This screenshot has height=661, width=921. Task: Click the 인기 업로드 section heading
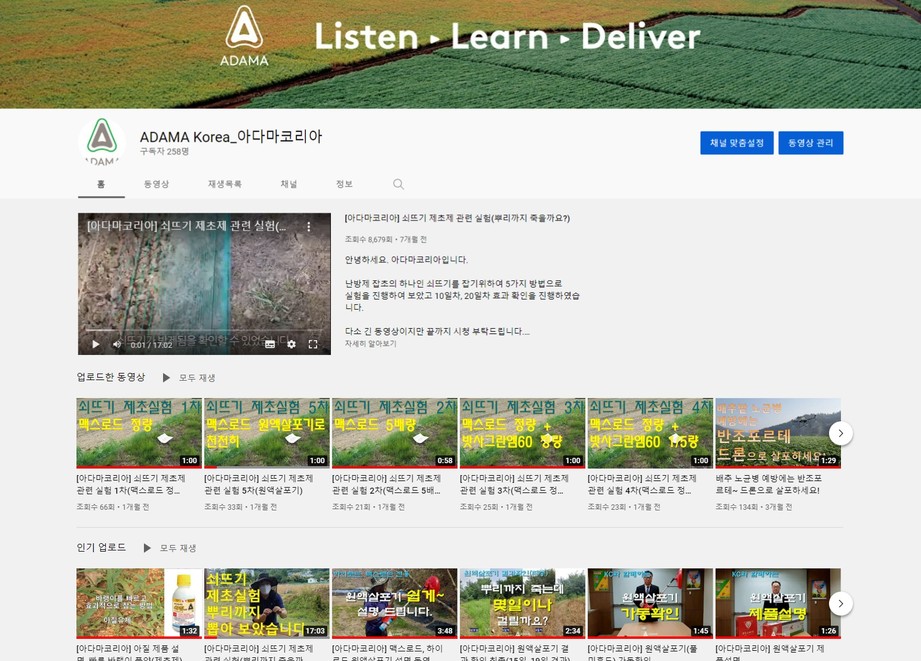pos(101,548)
